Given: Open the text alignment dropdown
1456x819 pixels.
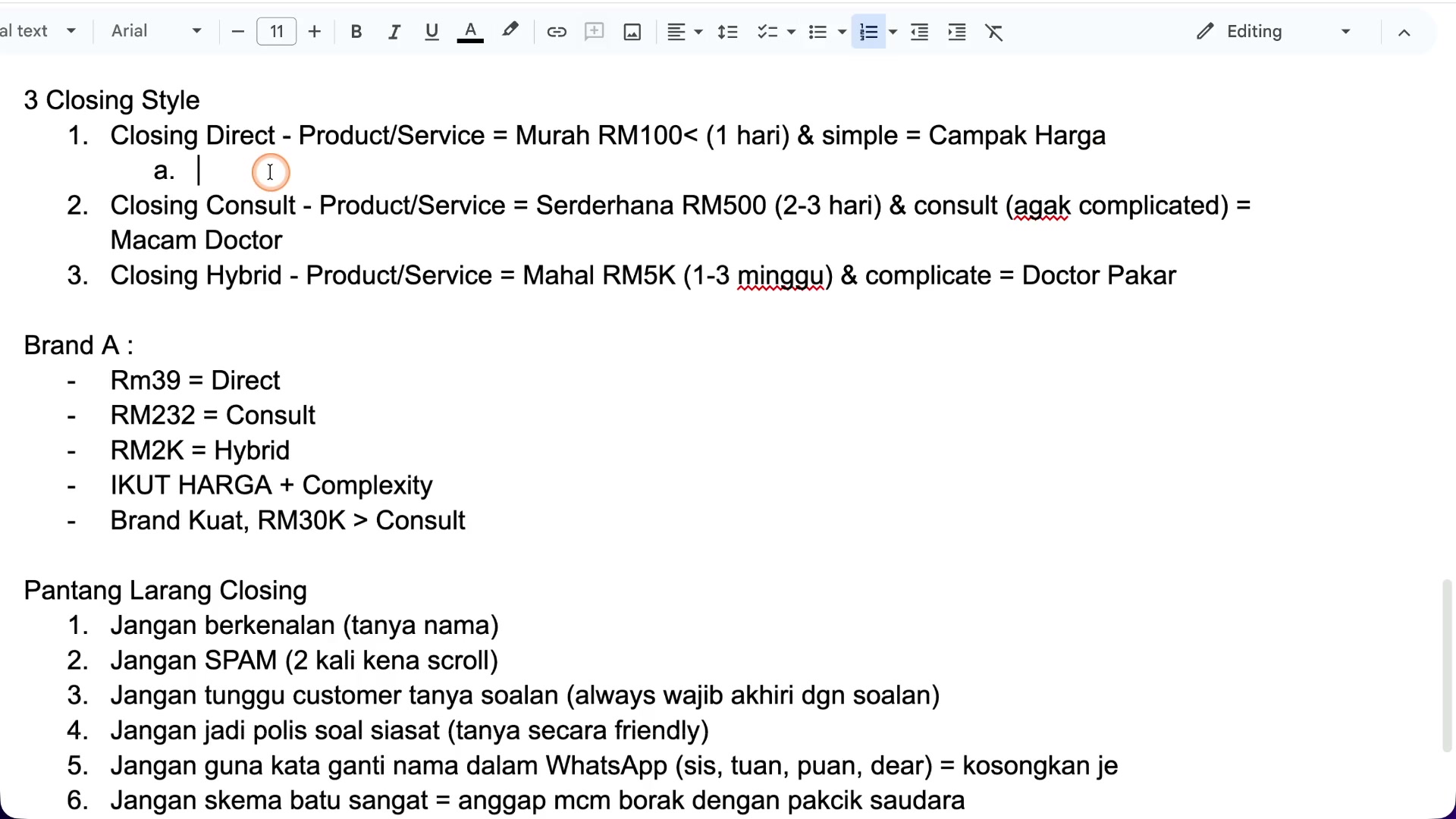Looking at the screenshot, I should click(685, 32).
